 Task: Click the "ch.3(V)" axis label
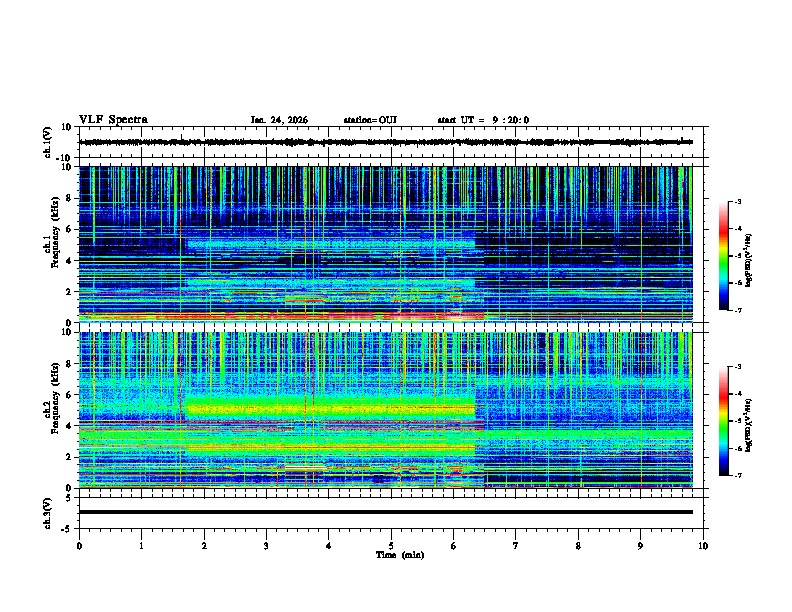[x=48, y=513]
